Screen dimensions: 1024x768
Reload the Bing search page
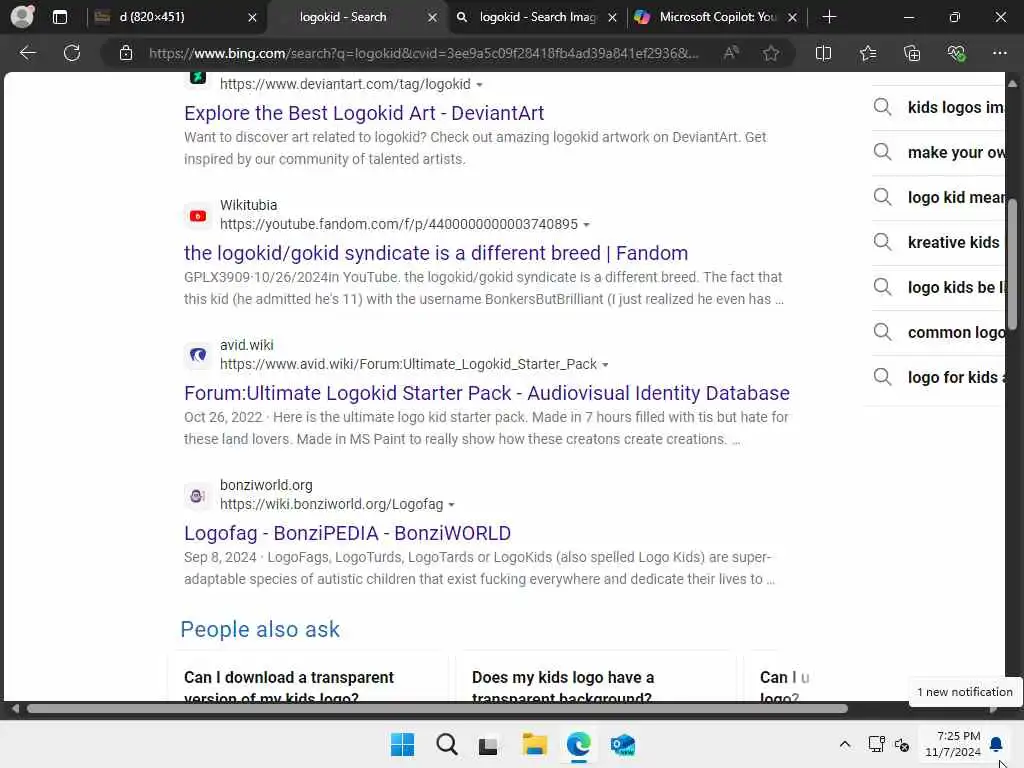pos(72,53)
